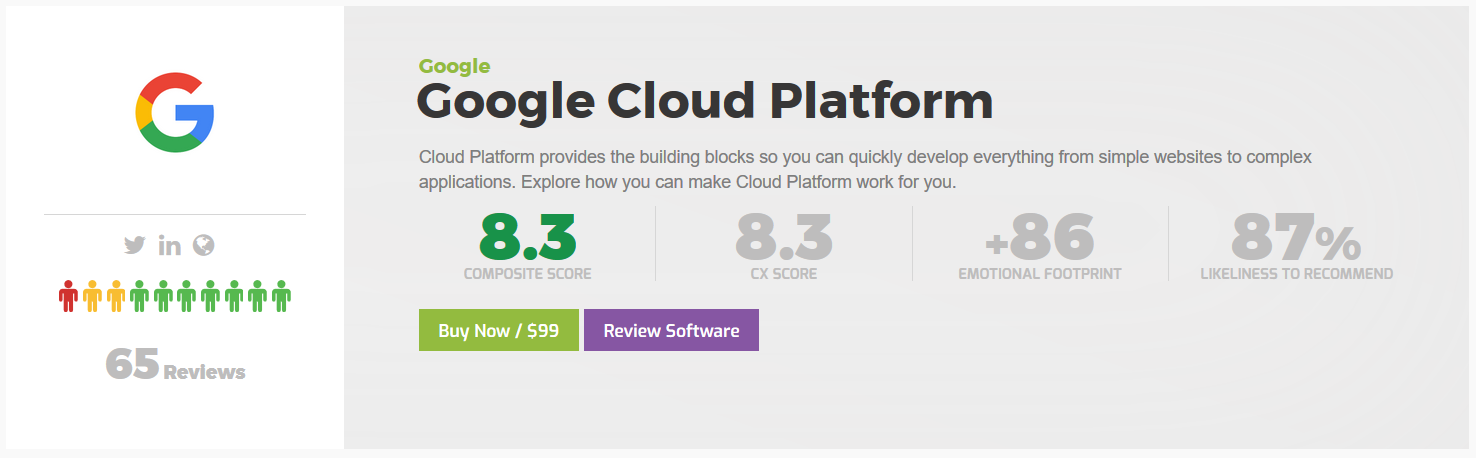Click the 87% likeliness to recommend
1476x458 pixels.
click(1296, 240)
